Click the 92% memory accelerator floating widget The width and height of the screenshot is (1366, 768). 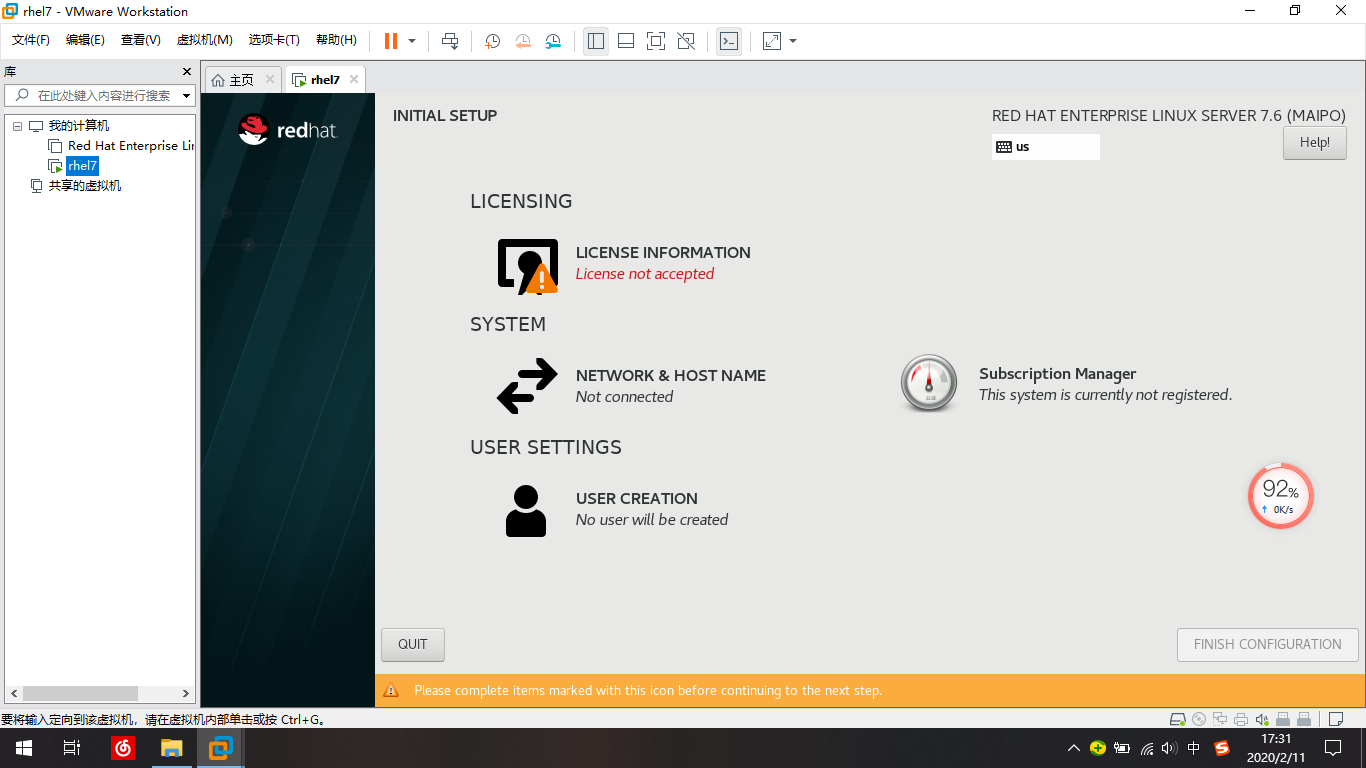click(x=1280, y=496)
